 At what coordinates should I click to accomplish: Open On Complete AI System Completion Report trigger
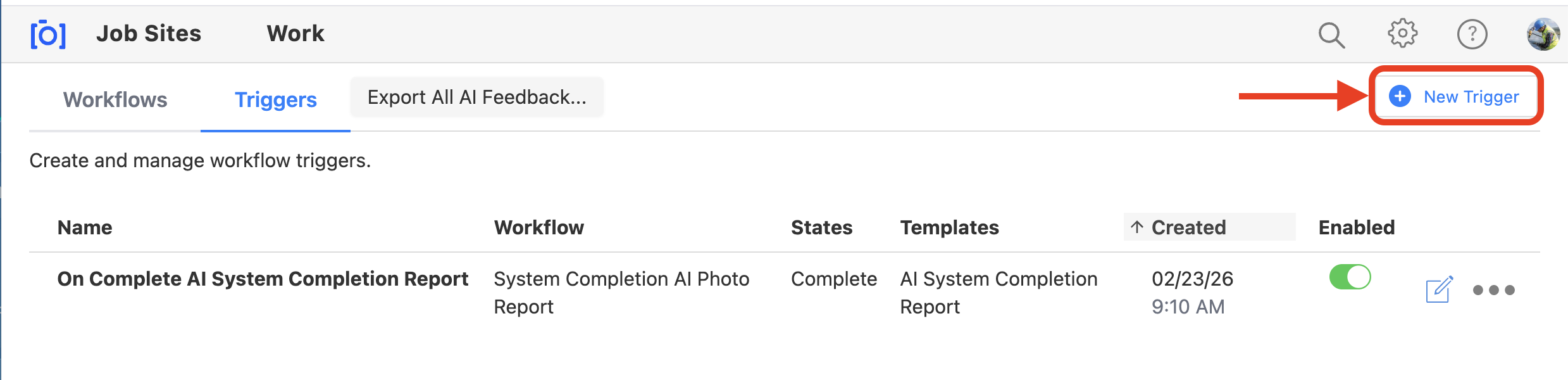pos(263,279)
